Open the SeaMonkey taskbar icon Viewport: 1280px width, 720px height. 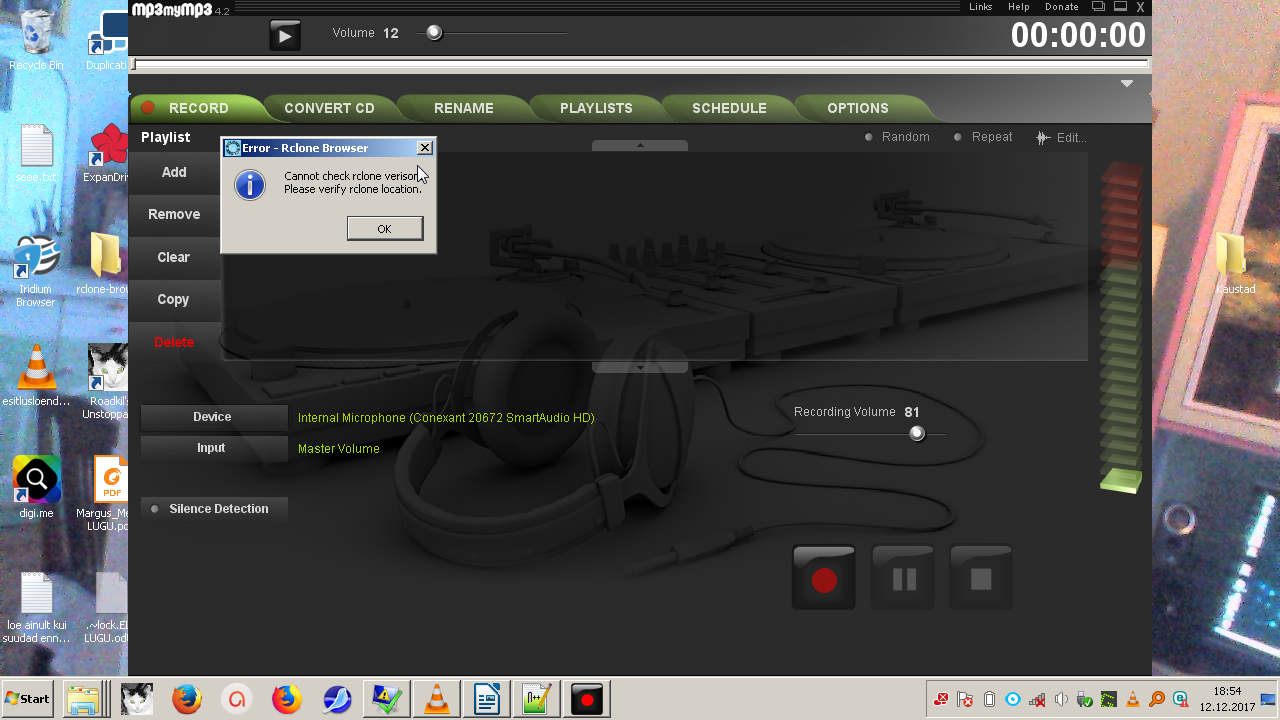click(337, 699)
